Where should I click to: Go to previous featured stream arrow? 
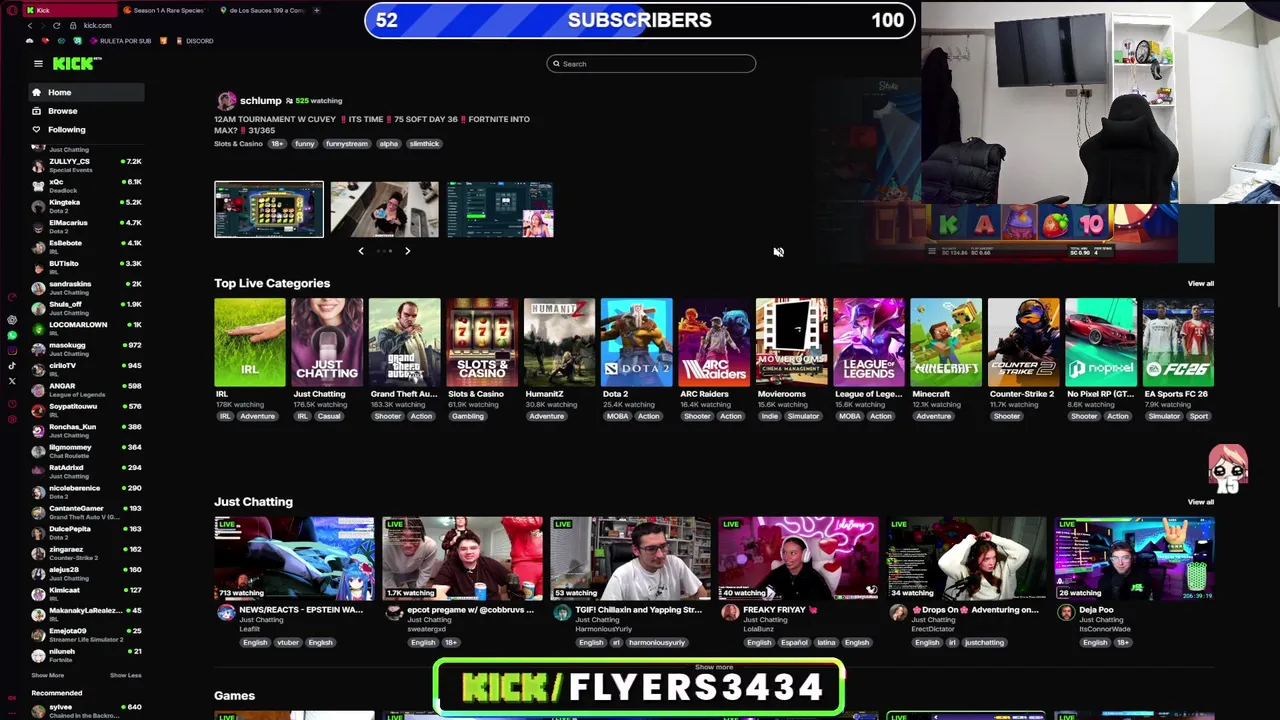[x=361, y=251]
